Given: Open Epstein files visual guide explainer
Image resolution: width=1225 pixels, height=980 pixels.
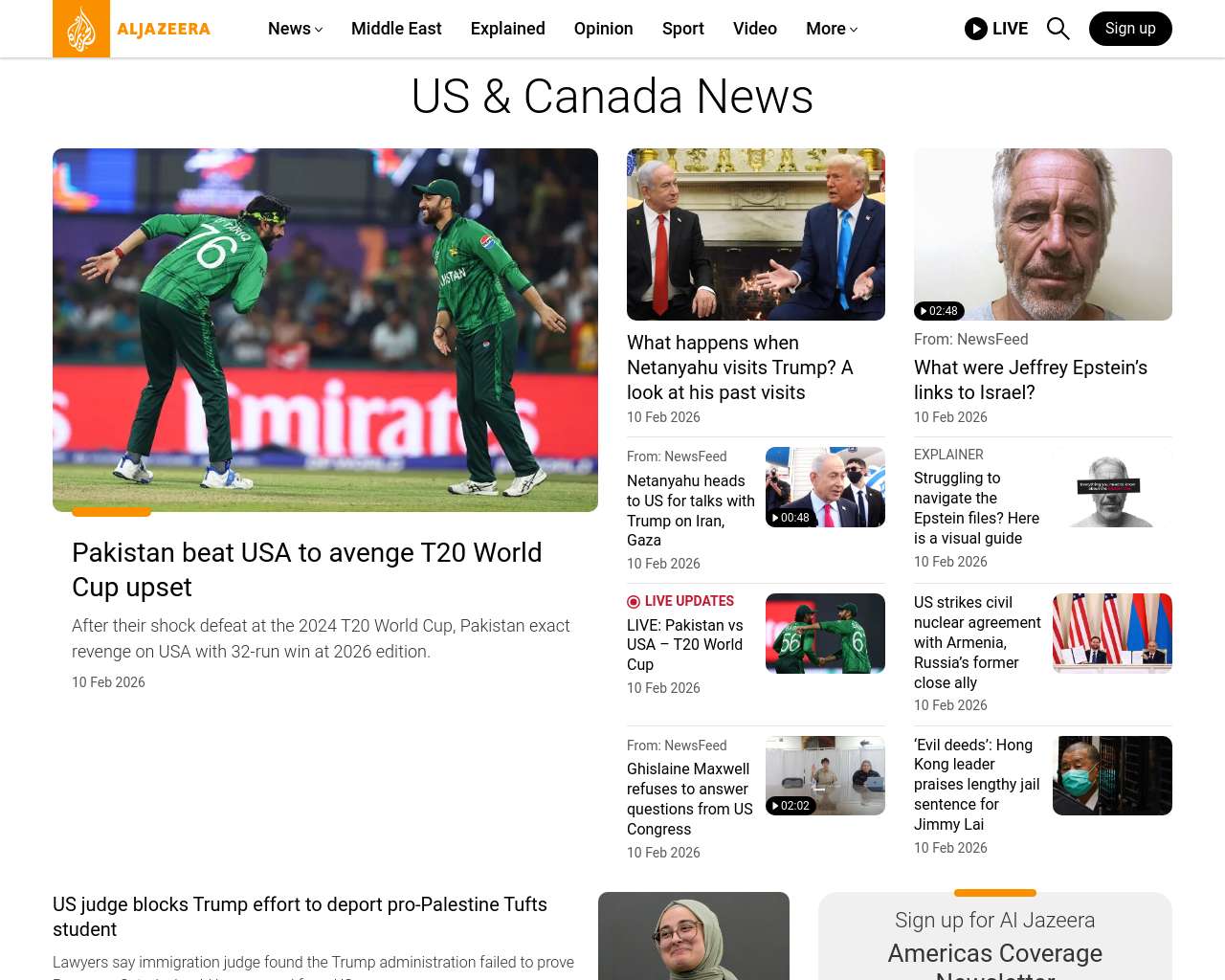Looking at the screenshot, I should point(976,508).
